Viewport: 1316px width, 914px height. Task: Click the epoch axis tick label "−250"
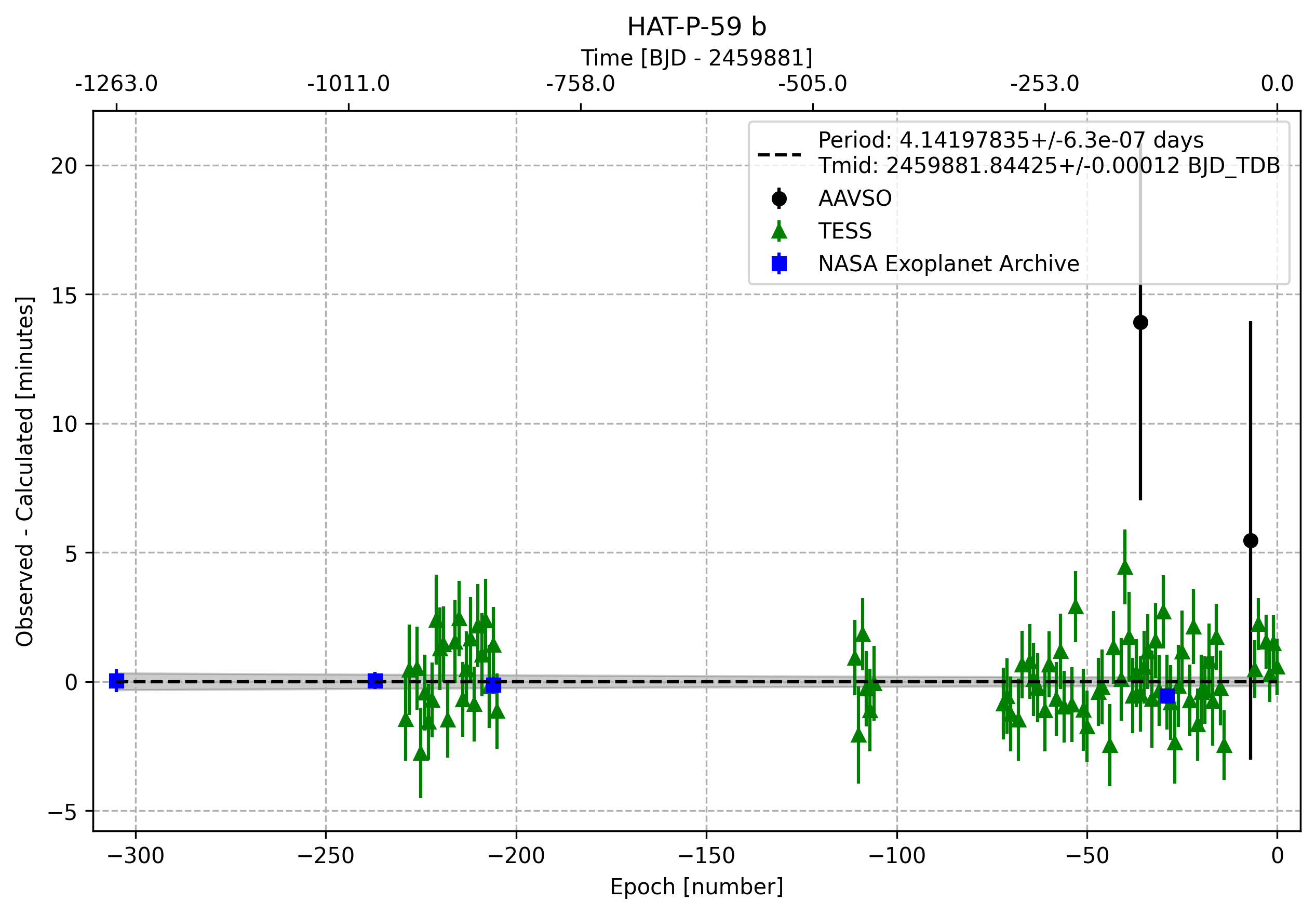tap(326, 856)
